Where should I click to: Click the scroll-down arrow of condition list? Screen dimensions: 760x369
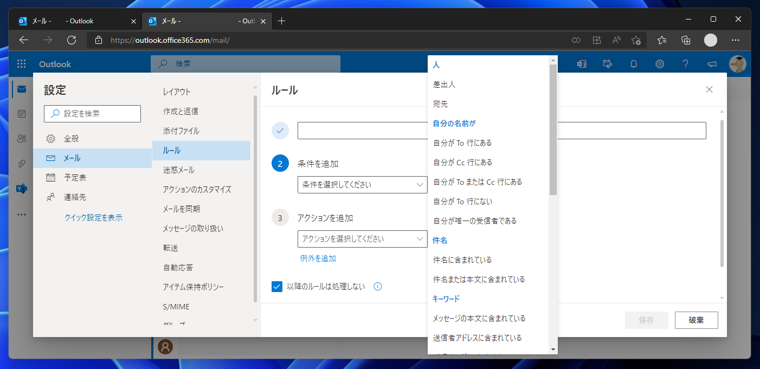(553, 350)
